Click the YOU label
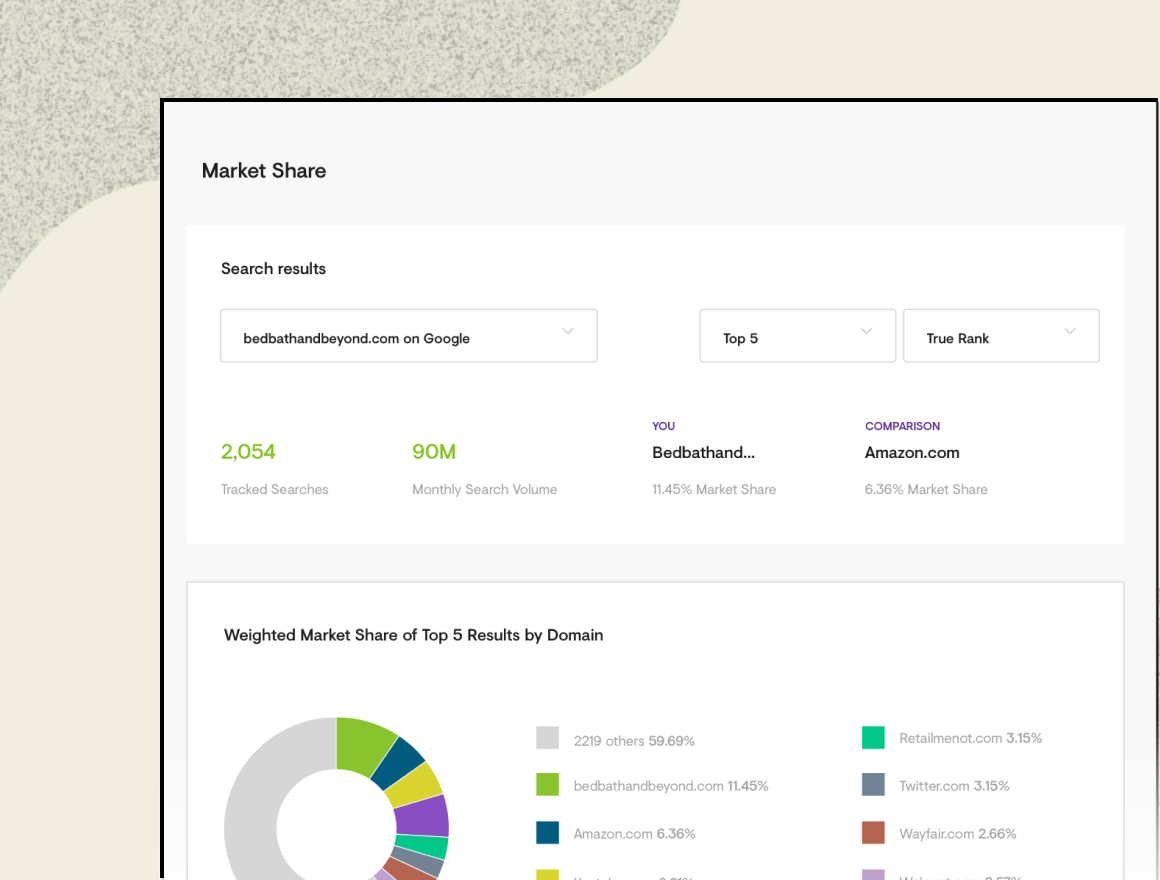 tap(664, 426)
